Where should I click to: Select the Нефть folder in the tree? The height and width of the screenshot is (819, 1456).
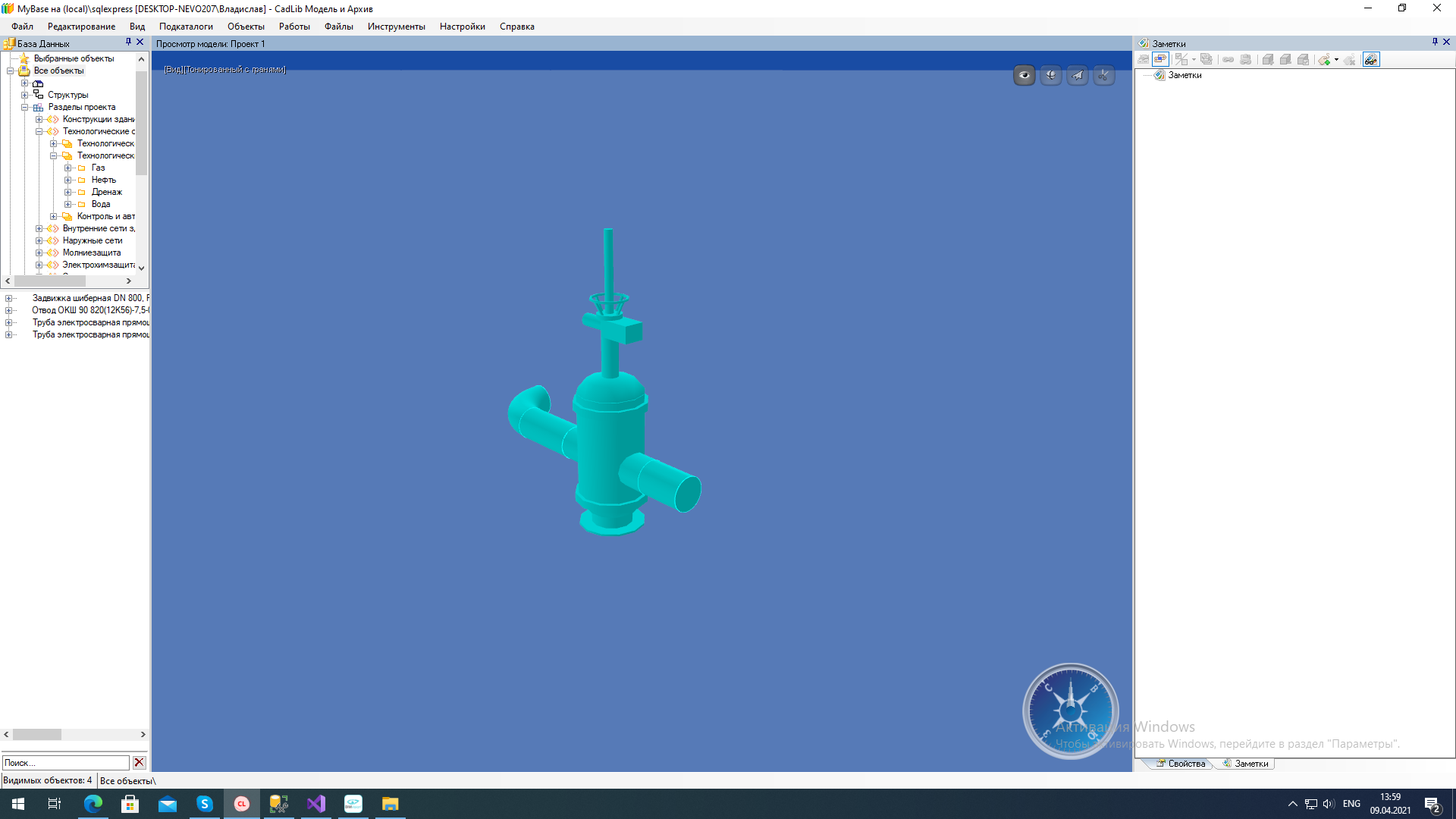(103, 180)
